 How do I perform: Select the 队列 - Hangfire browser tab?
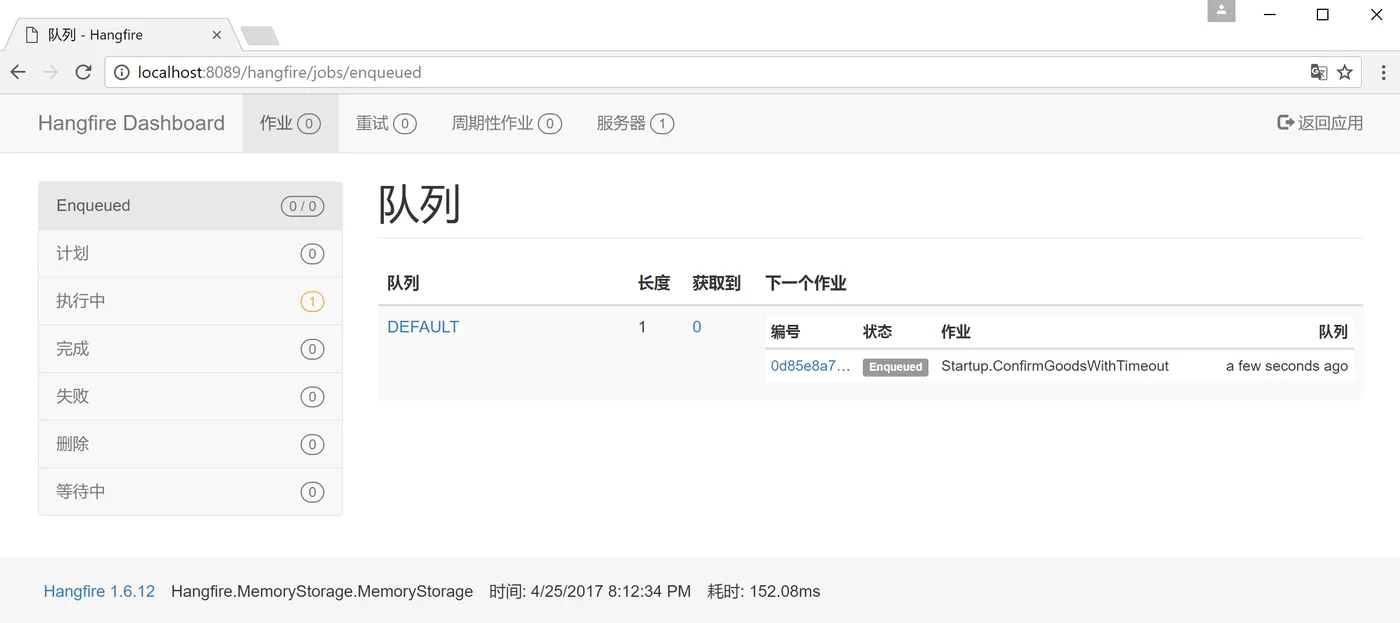(120, 35)
